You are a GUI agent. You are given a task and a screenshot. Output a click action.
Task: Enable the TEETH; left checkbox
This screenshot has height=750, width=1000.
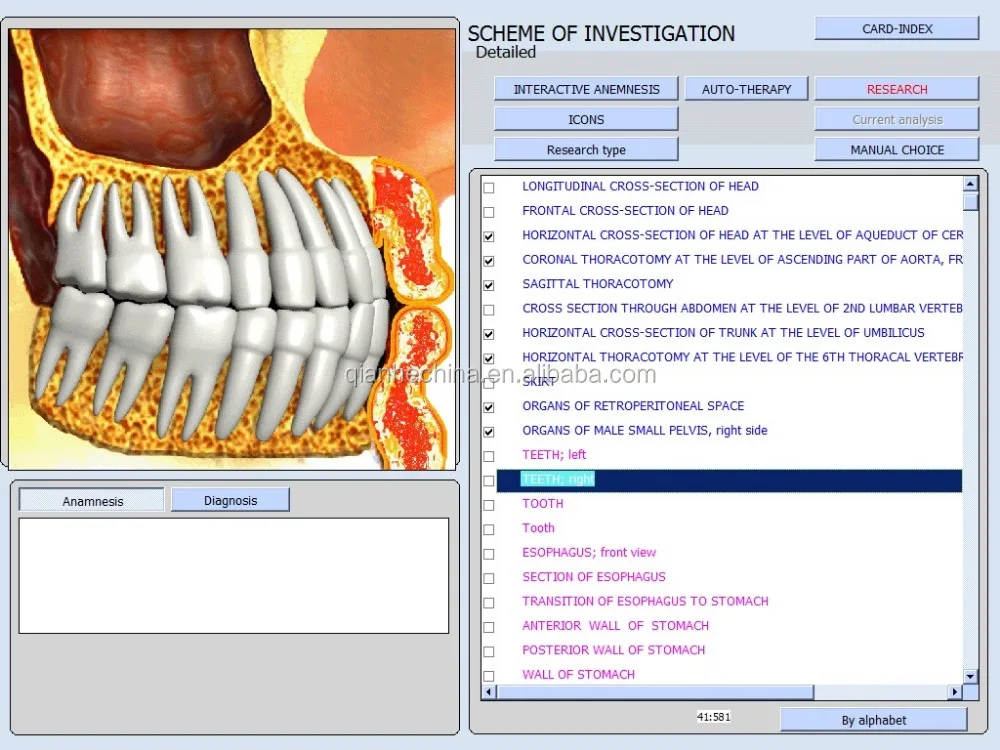(489, 456)
